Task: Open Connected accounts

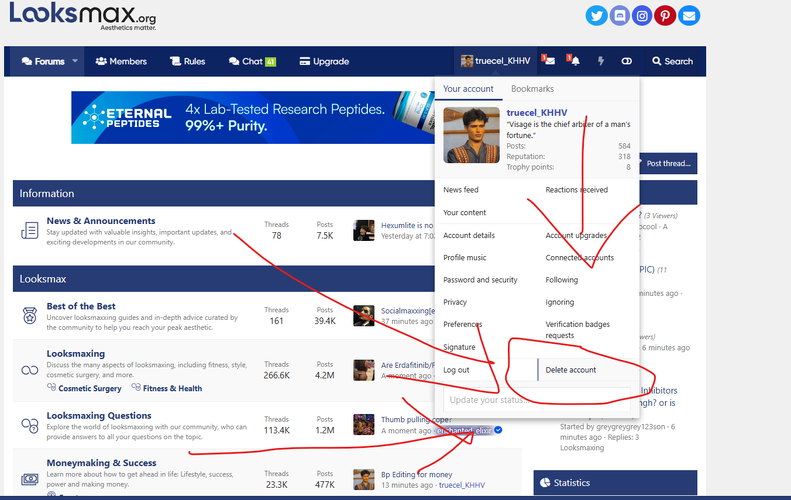Action: 580,257
